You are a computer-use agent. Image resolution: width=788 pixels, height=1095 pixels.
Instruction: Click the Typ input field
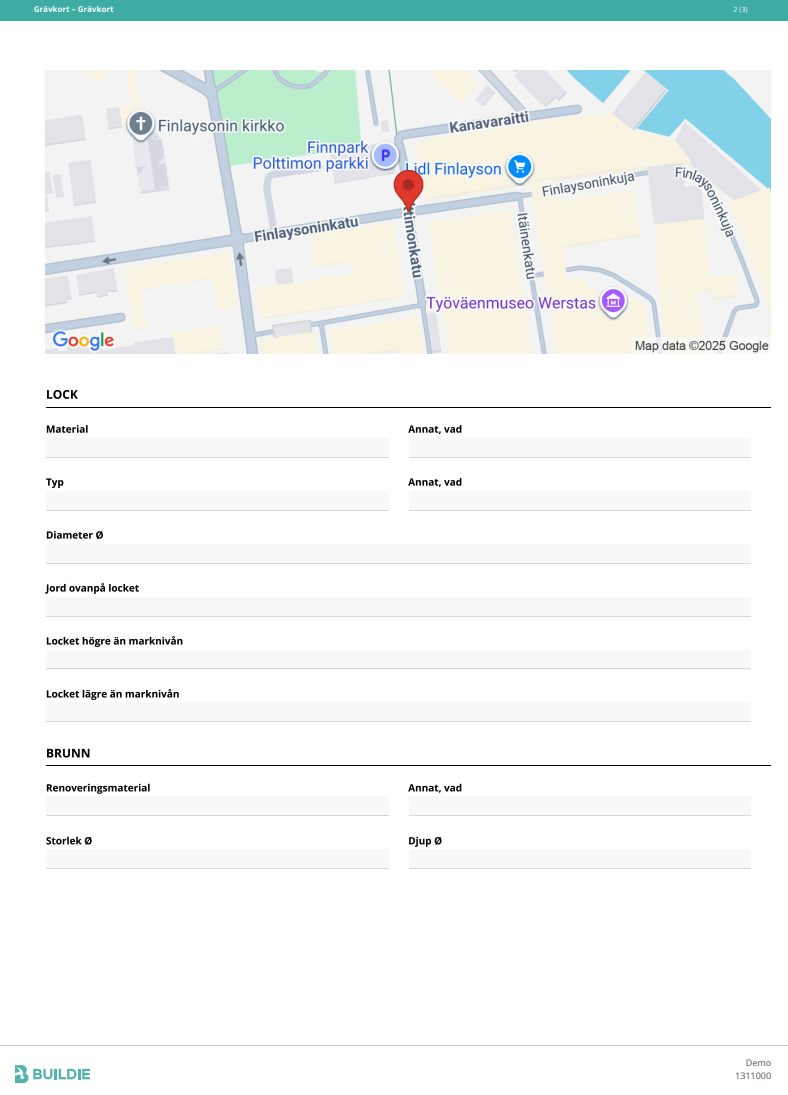(217, 501)
